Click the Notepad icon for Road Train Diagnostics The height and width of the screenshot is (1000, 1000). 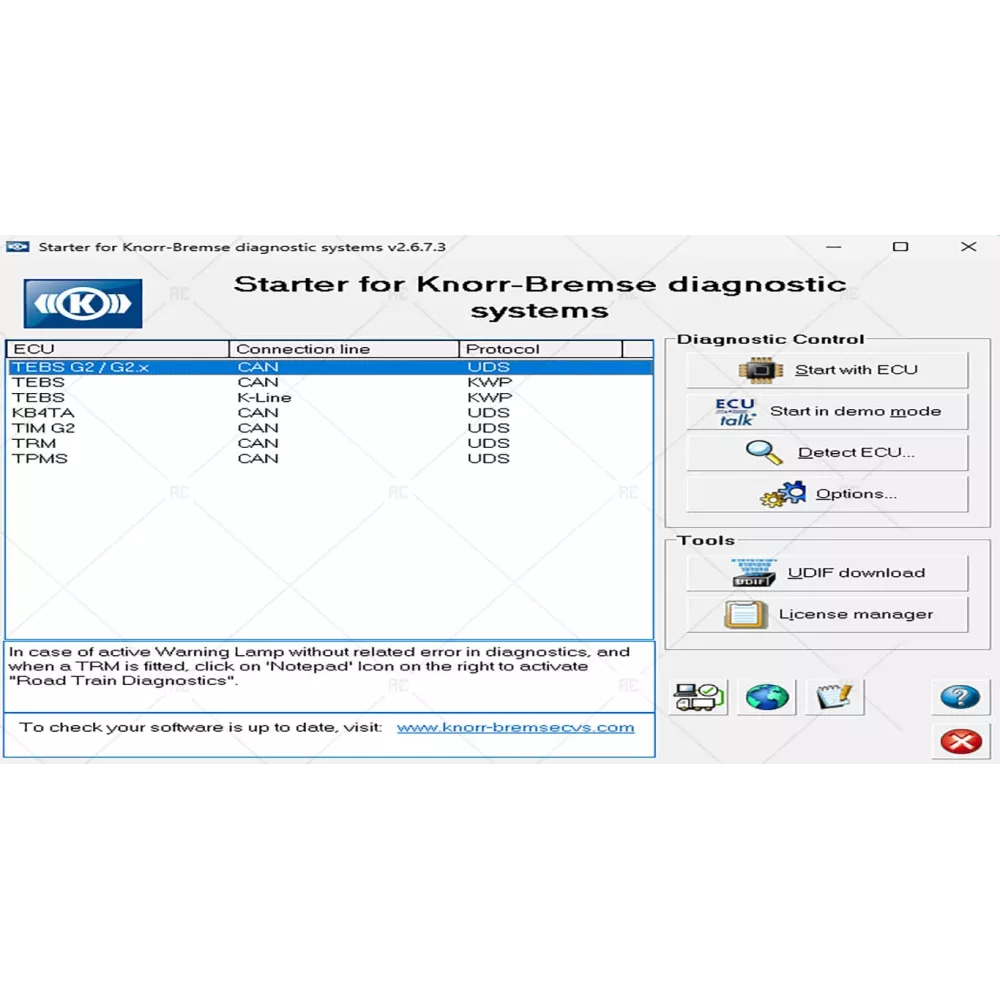pyautogui.click(x=833, y=697)
